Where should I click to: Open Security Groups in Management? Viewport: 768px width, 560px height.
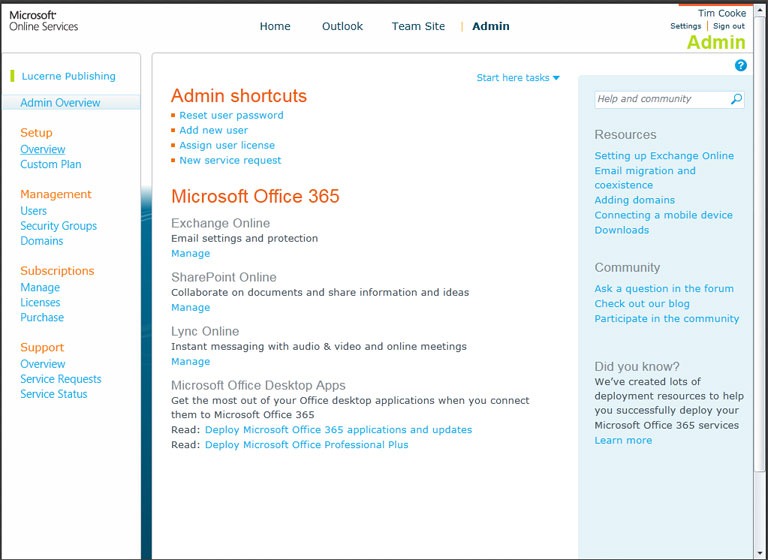pyautogui.click(x=58, y=226)
